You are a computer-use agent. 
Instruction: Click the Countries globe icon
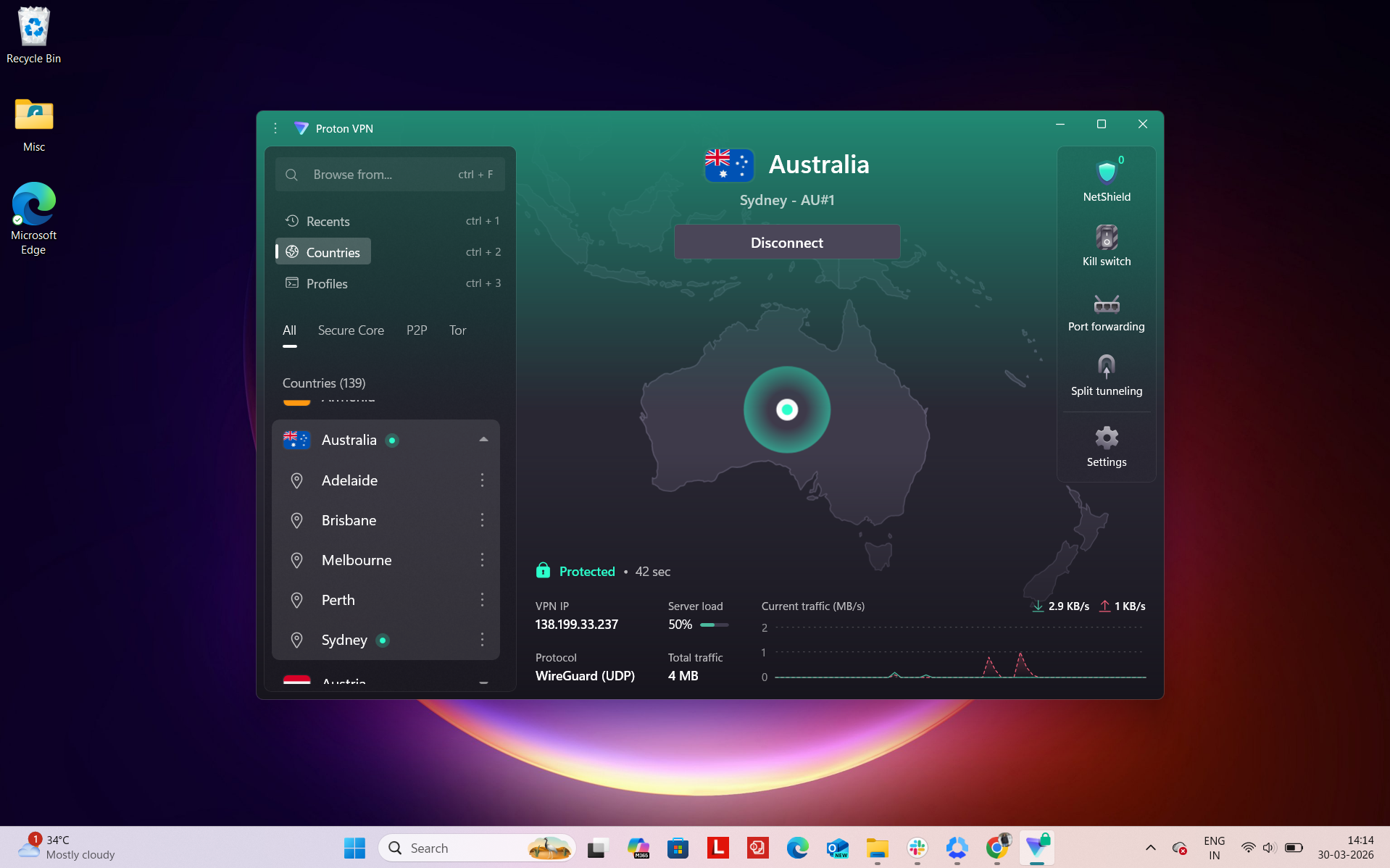293,251
